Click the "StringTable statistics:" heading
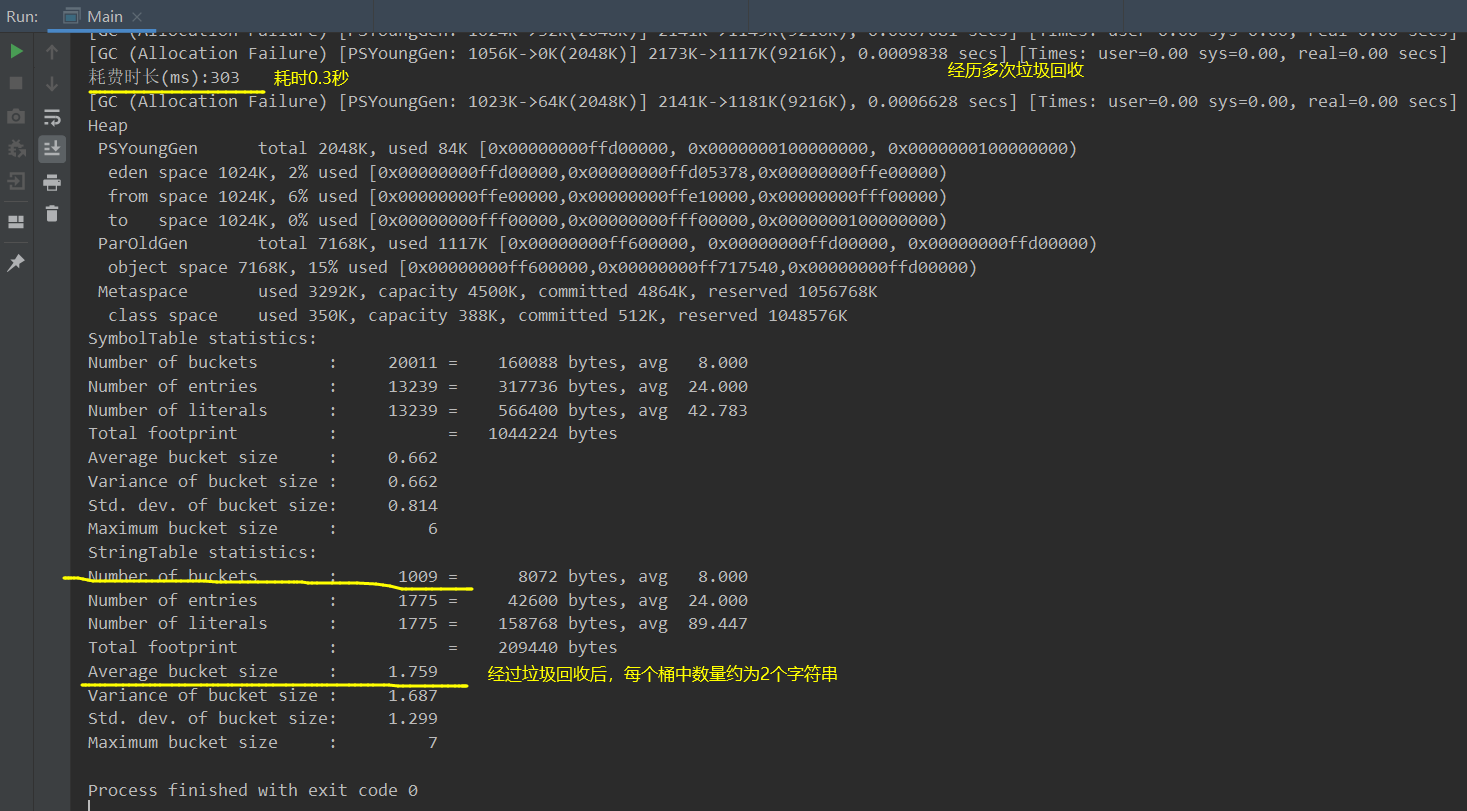The image size is (1467, 811). pos(202,552)
